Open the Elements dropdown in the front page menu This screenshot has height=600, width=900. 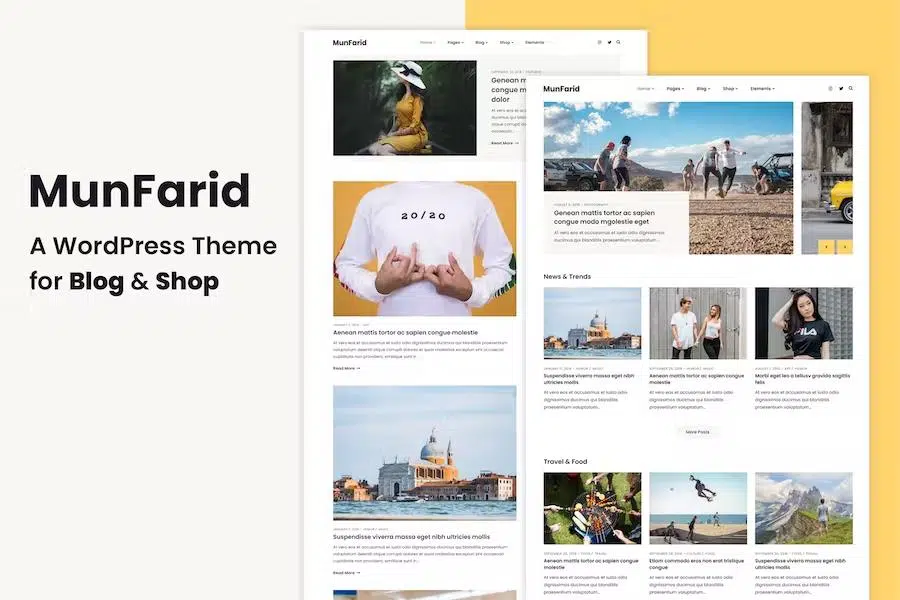point(762,88)
